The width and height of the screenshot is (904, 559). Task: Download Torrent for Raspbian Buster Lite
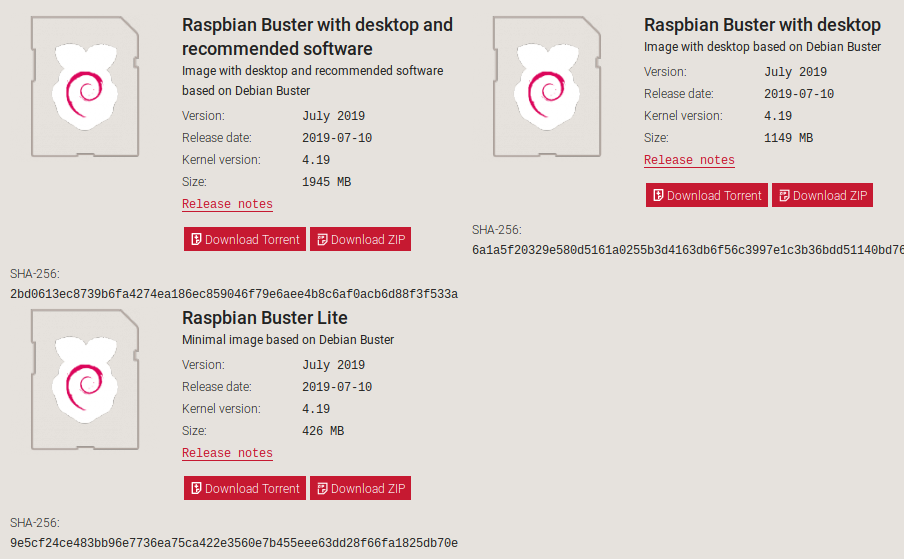pyautogui.click(x=245, y=488)
